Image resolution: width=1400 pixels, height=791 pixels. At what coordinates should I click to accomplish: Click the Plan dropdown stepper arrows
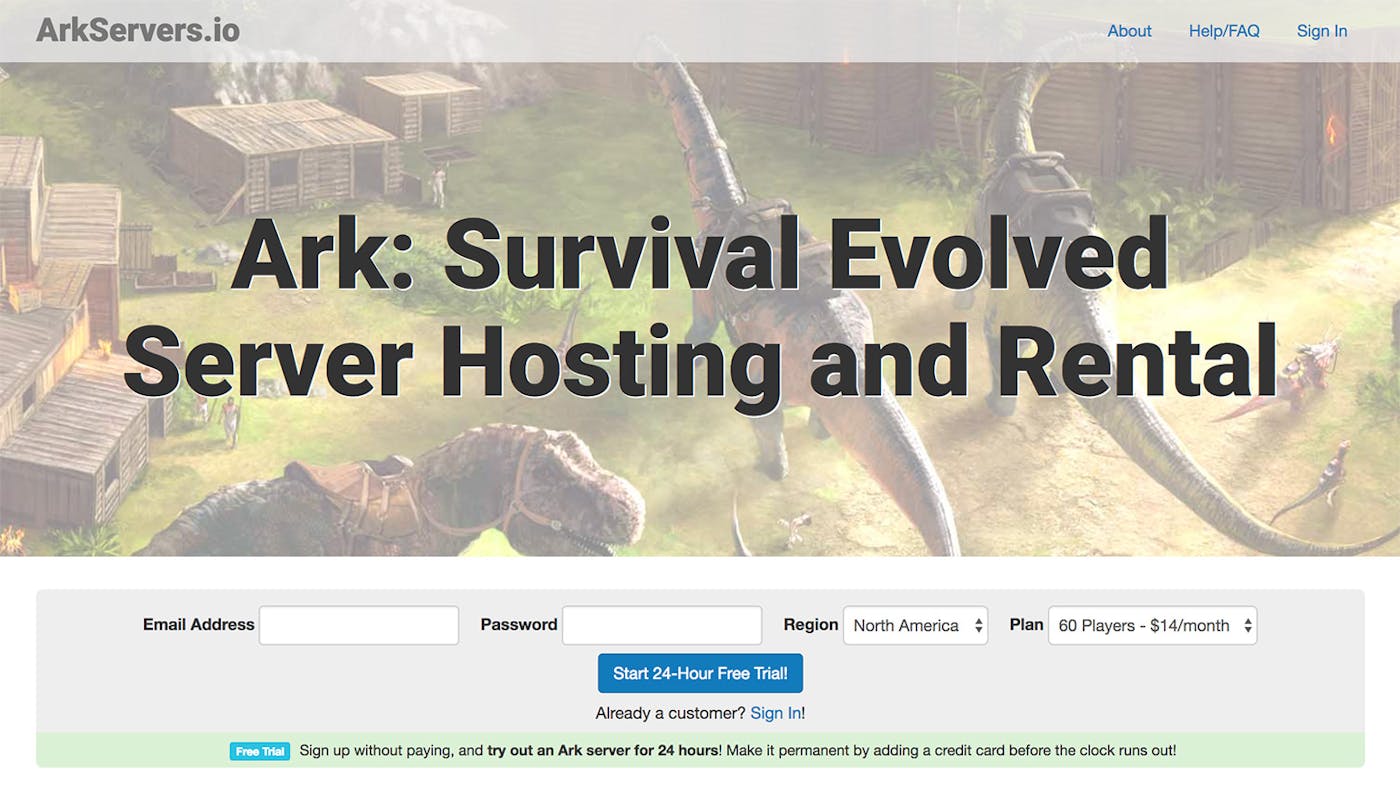pyautogui.click(x=1247, y=625)
